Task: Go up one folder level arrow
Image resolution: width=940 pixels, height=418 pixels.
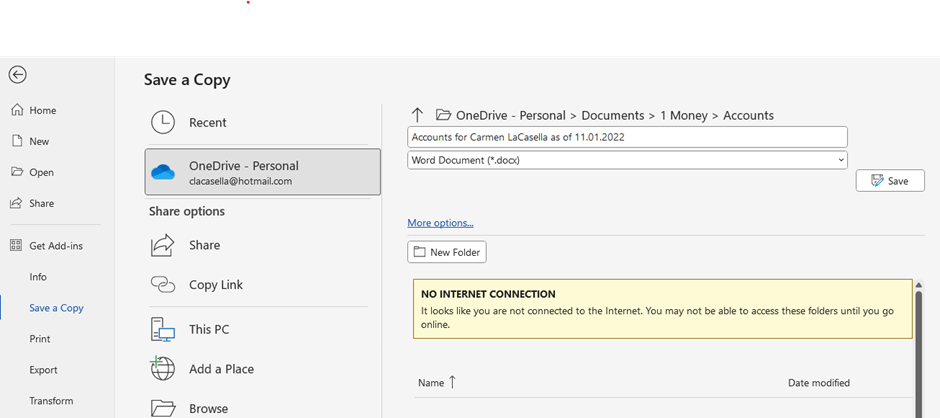Action: pos(417,115)
